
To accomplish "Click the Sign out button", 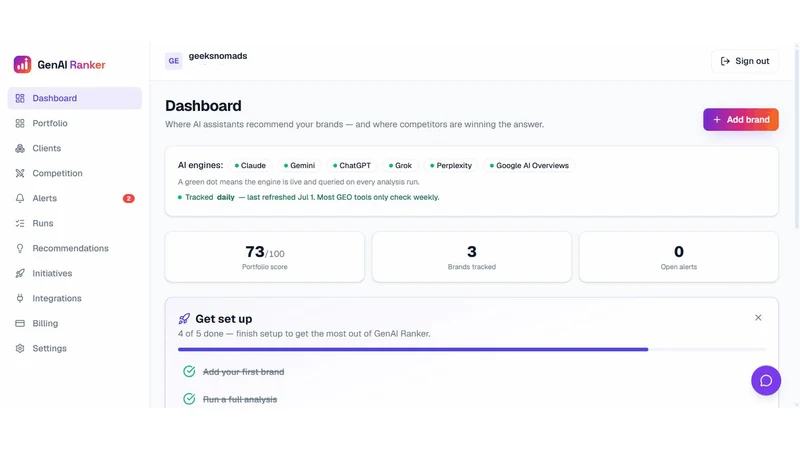I will click(744, 61).
